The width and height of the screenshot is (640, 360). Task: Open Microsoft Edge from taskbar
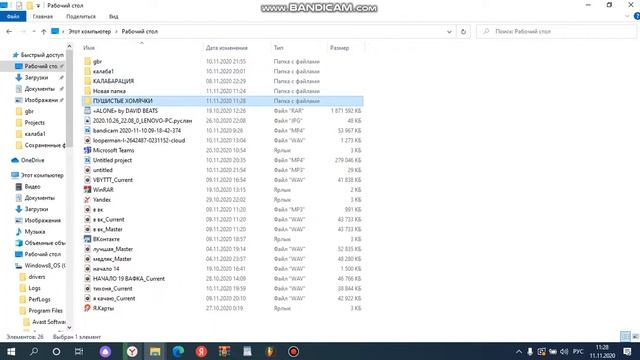[178, 351]
